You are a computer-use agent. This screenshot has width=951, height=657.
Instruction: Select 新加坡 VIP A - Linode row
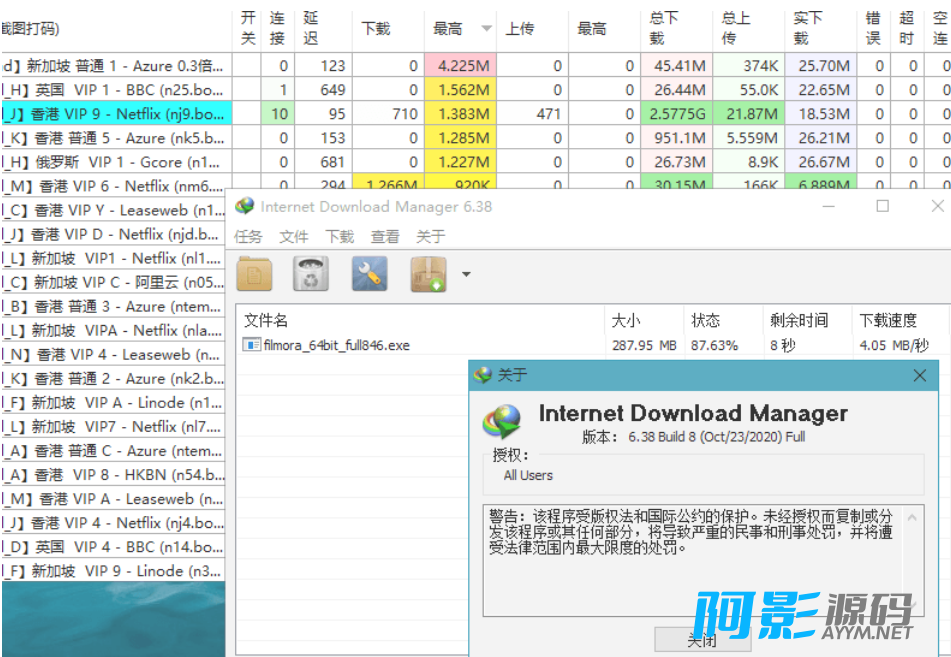click(113, 403)
